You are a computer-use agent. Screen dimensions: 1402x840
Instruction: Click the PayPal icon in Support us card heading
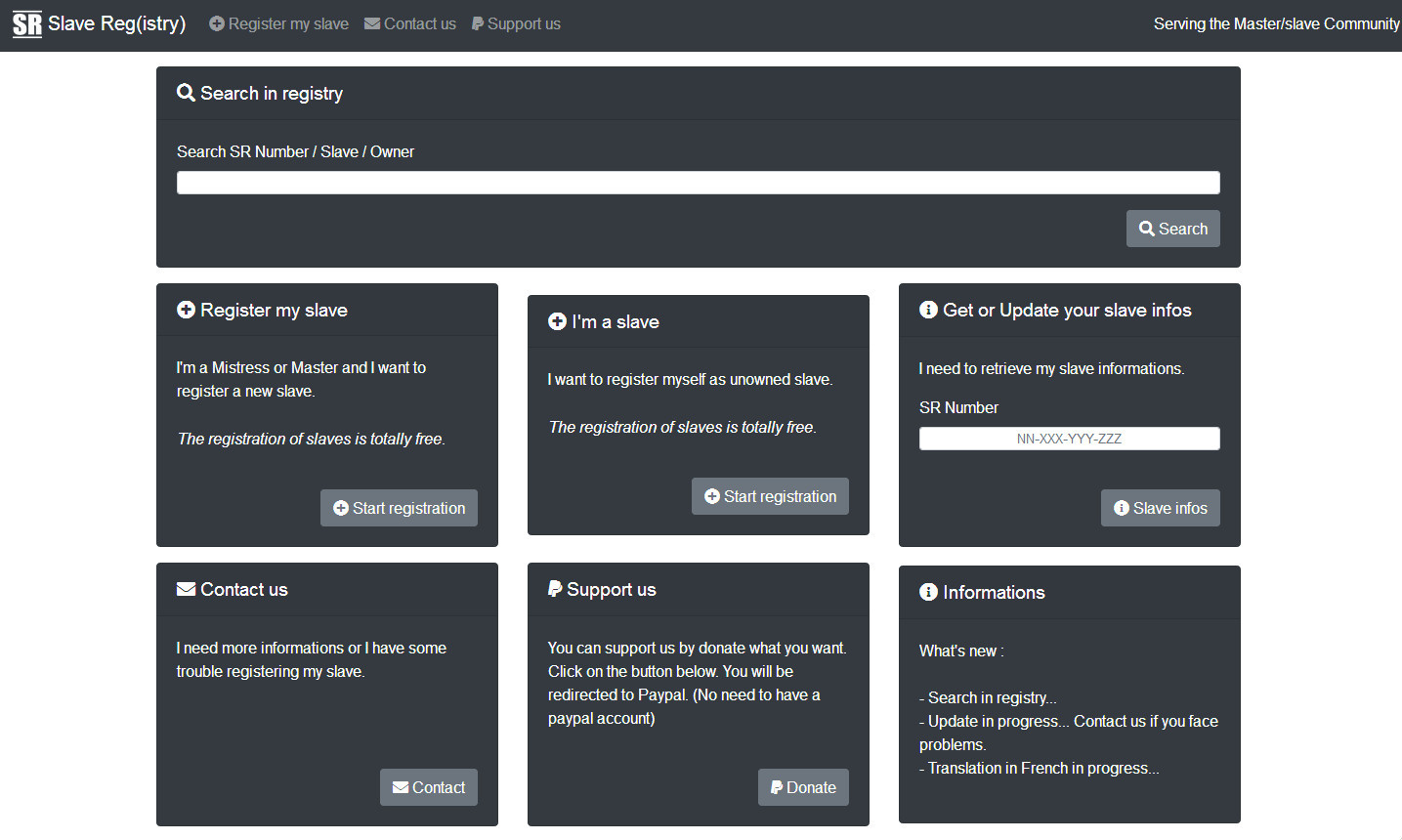click(x=555, y=589)
